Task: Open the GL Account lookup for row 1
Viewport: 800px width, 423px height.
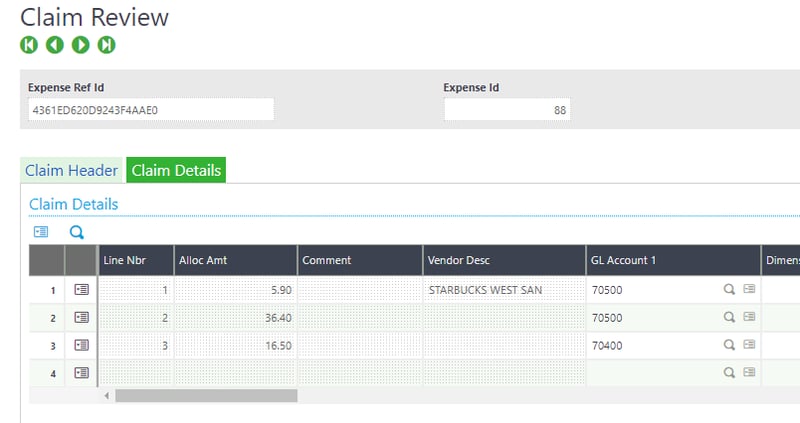Action: (729, 289)
